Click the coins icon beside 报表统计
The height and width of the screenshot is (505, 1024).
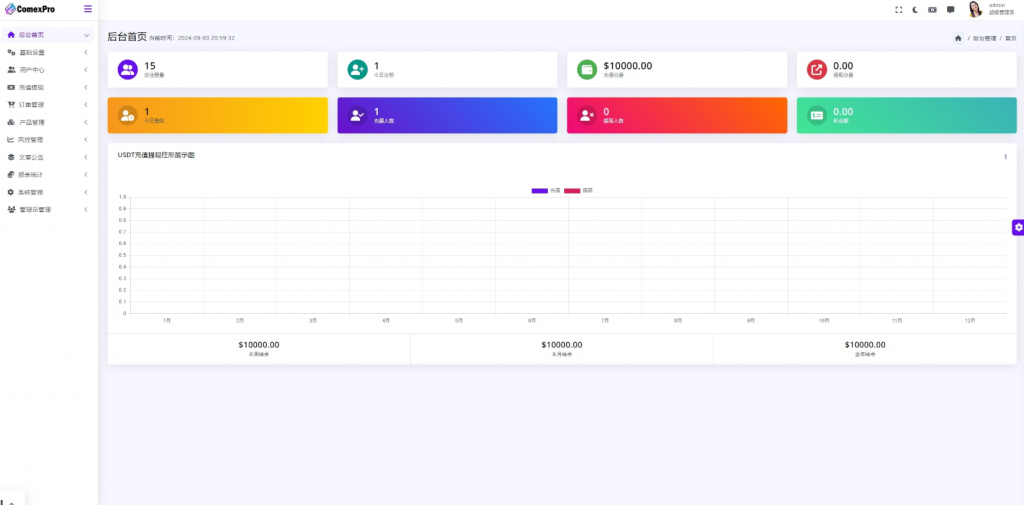pyautogui.click(x=11, y=174)
